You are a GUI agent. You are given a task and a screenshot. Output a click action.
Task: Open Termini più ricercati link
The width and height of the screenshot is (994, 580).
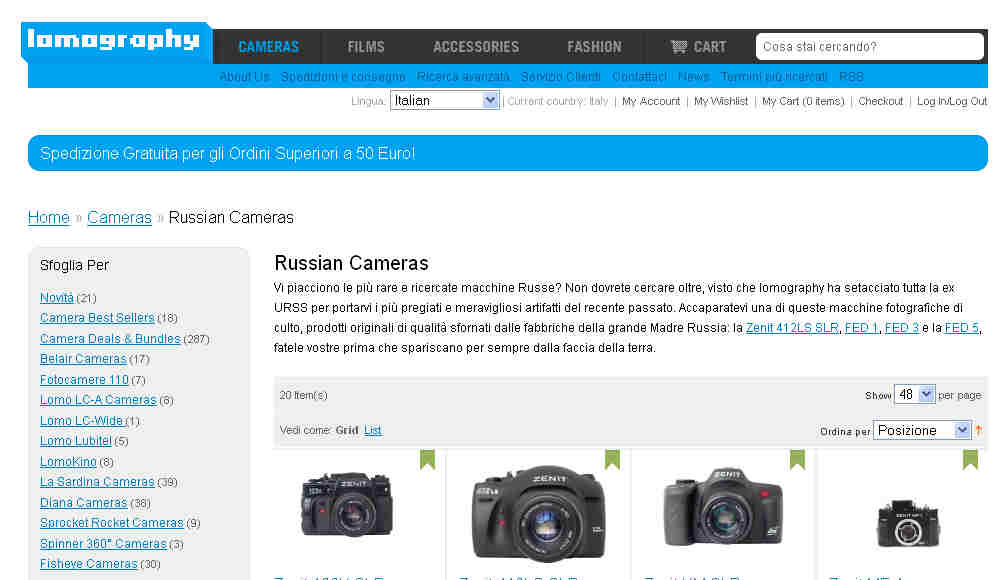(774, 77)
